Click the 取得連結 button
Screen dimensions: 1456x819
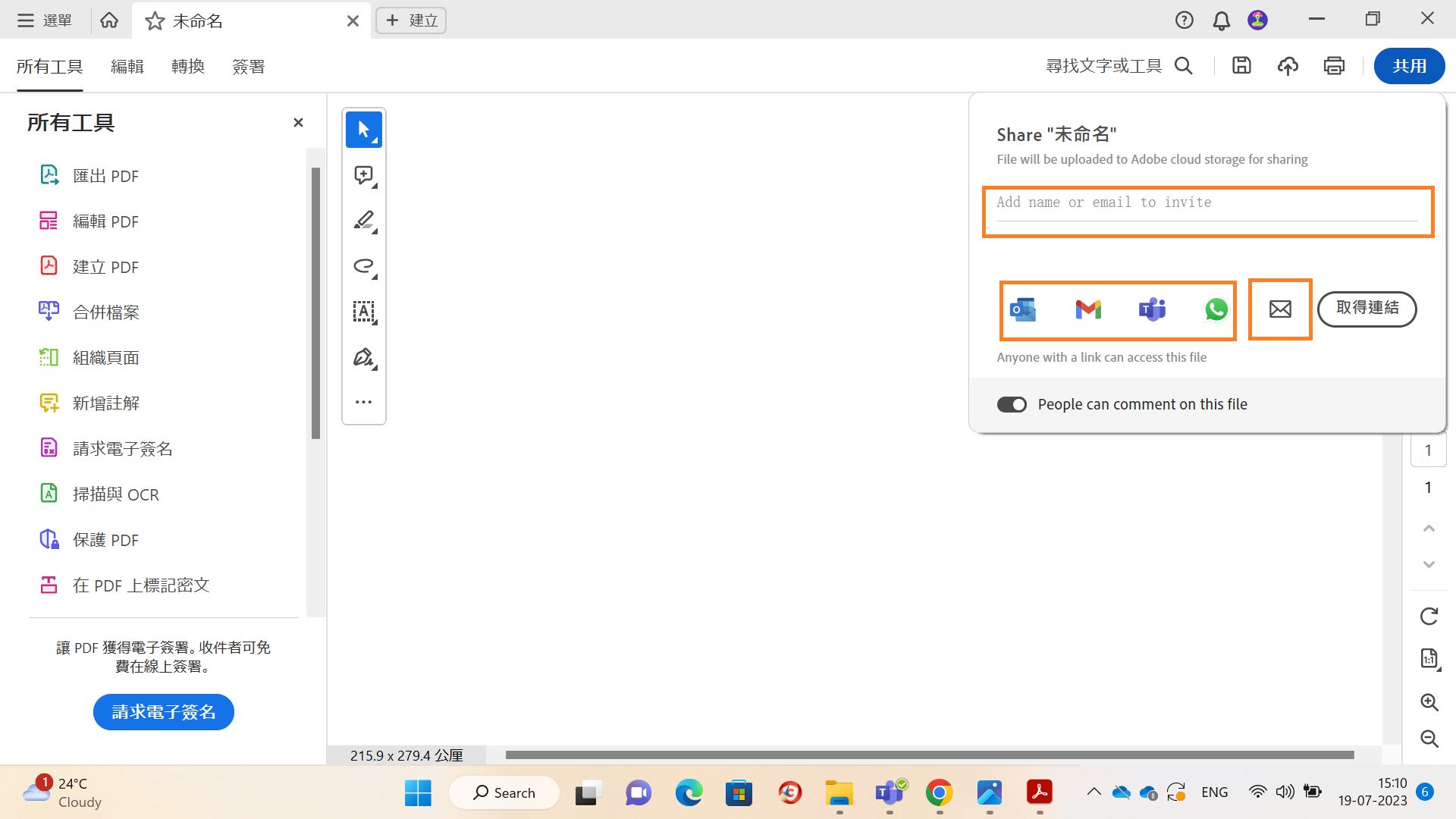tap(1366, 309)
